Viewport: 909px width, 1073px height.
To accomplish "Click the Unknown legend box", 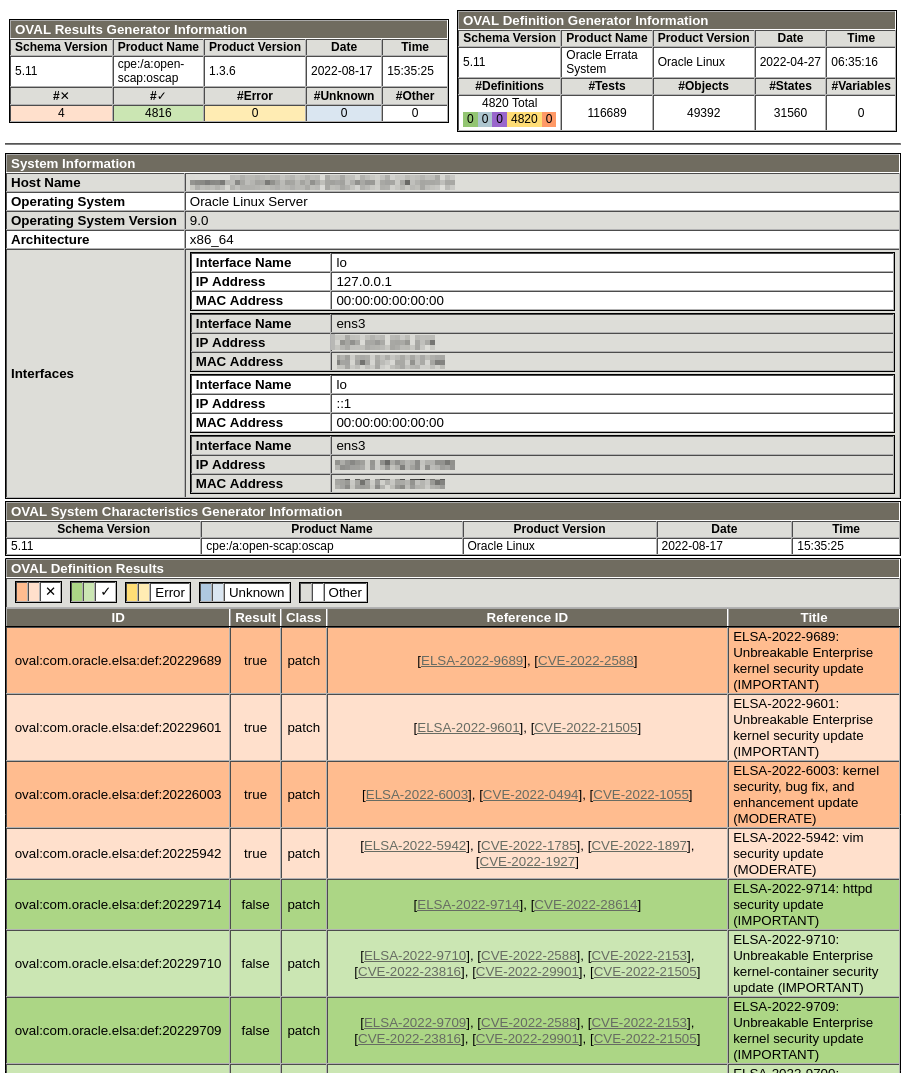I will 244,593.
